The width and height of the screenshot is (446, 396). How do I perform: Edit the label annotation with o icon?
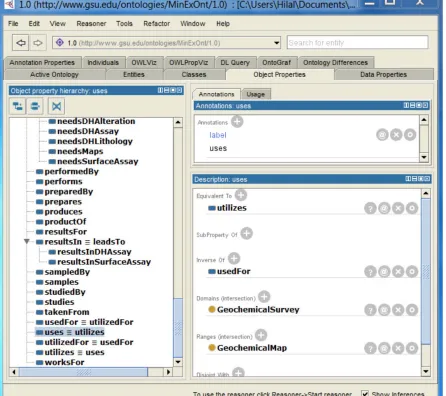(x=410, y=135)
